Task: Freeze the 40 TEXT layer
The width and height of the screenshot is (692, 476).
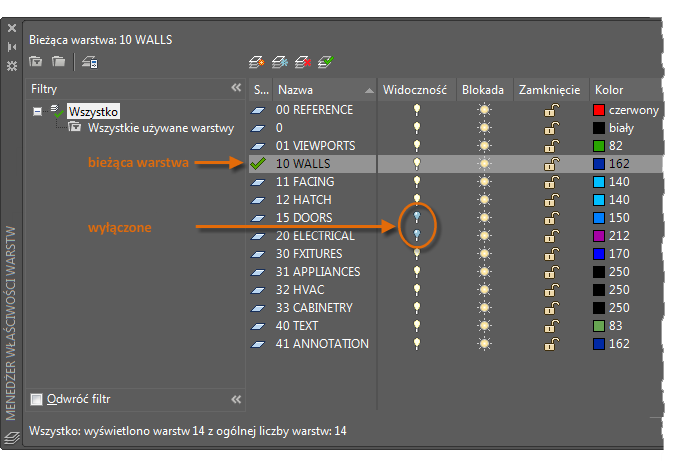Action: 484,326
